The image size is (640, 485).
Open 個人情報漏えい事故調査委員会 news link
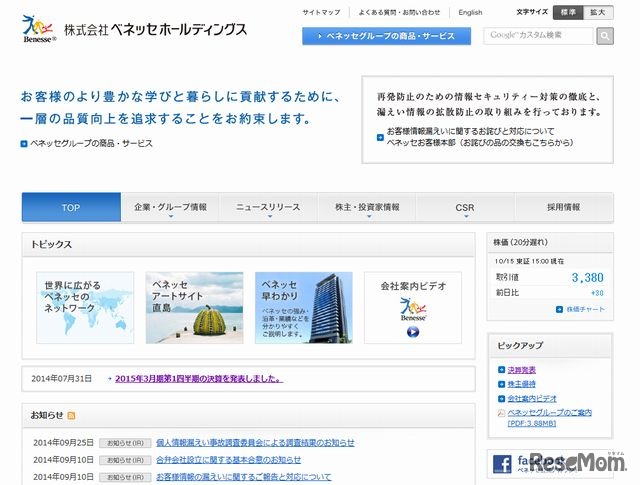pyautogui.click(x=255, y=443)
